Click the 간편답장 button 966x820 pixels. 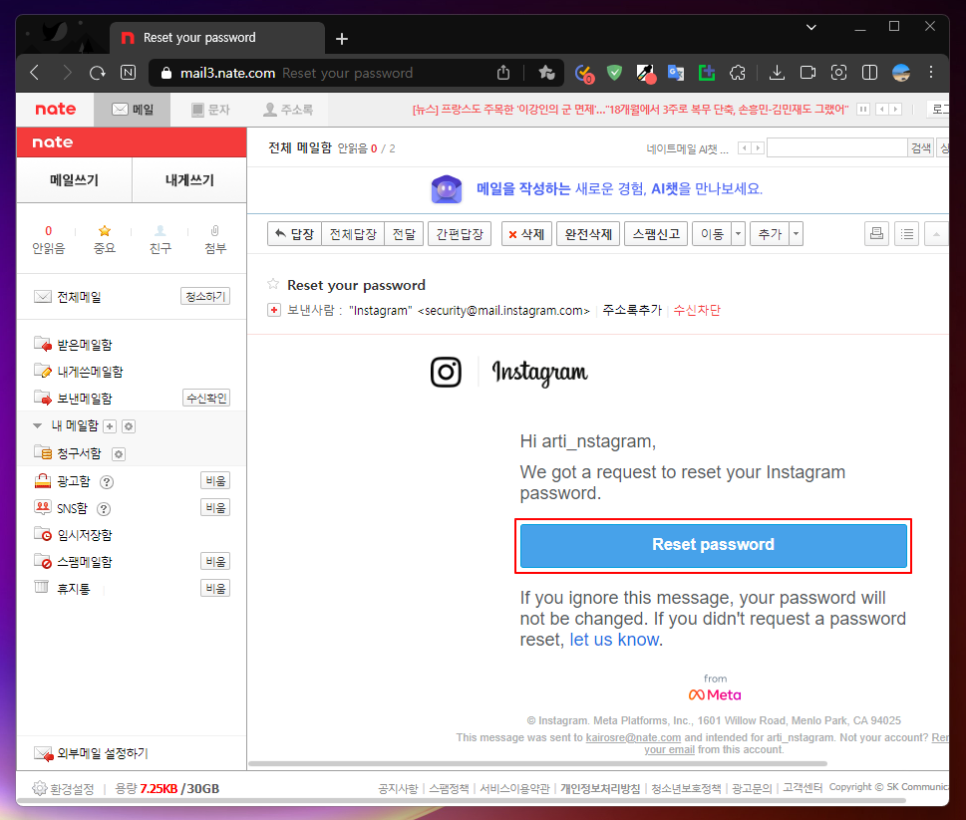[x=460, y=233]
